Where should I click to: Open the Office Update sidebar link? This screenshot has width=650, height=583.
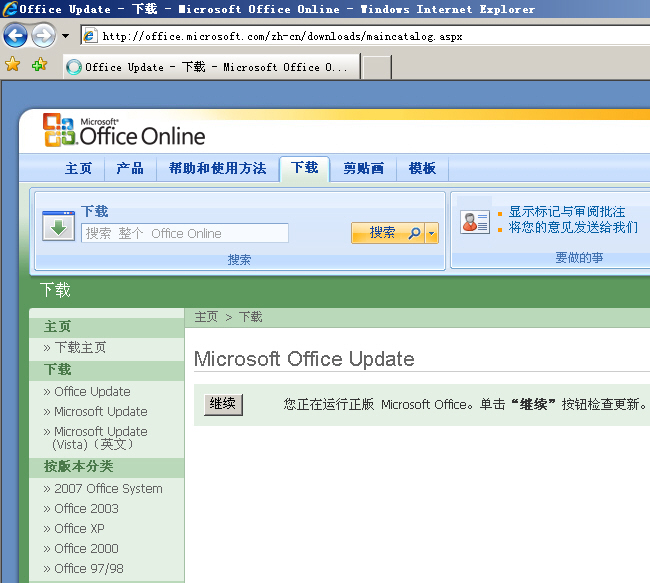tap(92, 391)
